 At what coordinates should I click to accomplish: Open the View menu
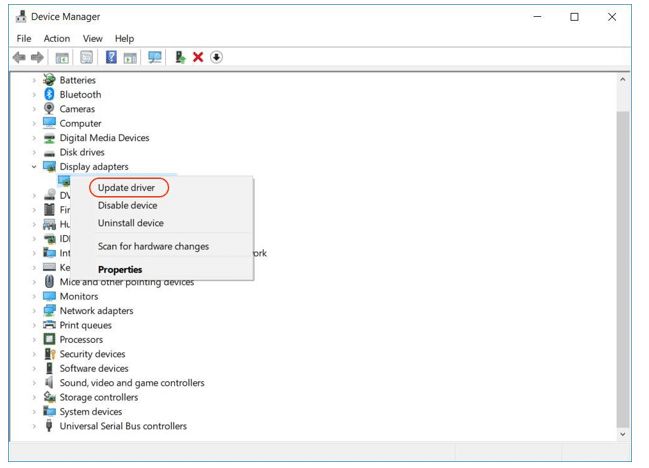93,39
